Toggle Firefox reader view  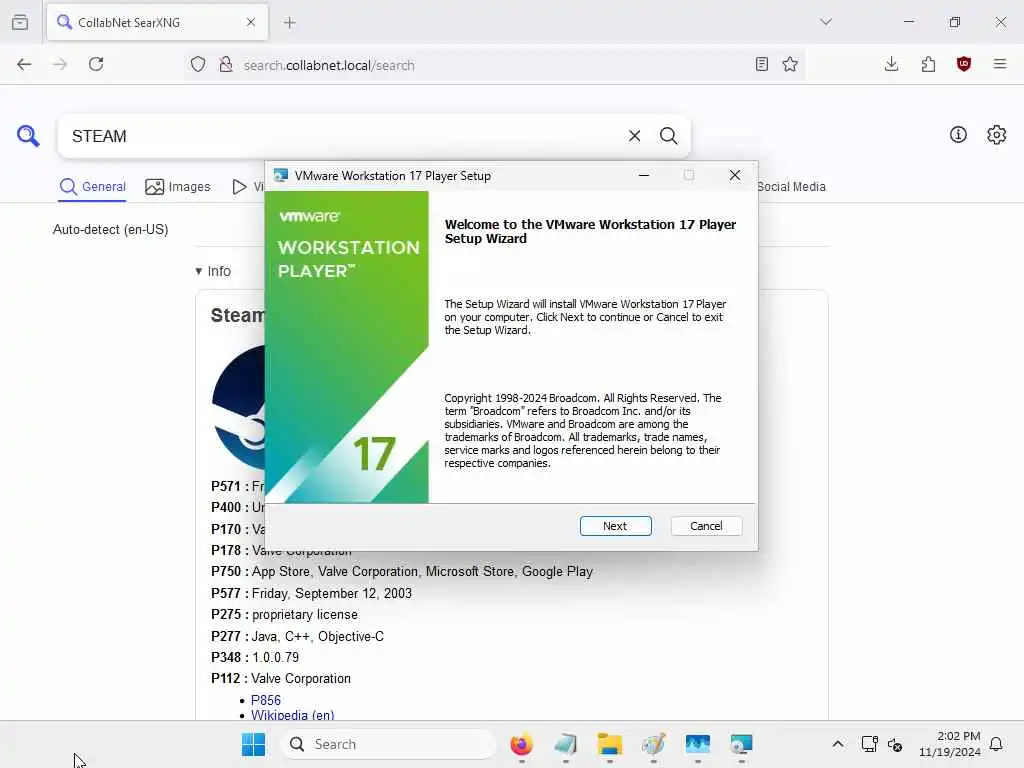(761, 64)
